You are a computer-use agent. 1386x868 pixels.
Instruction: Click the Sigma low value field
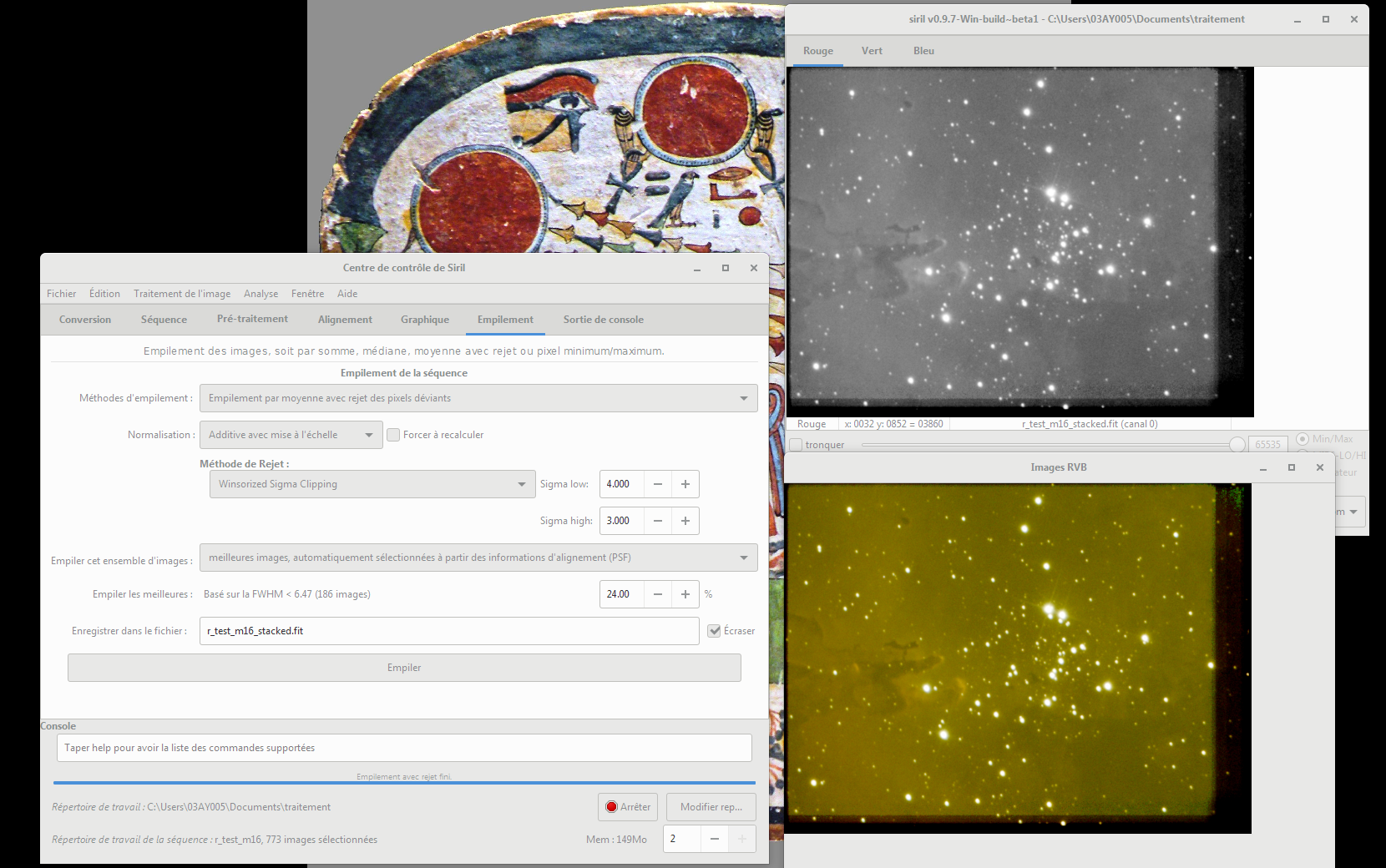(x=622, y=484)
